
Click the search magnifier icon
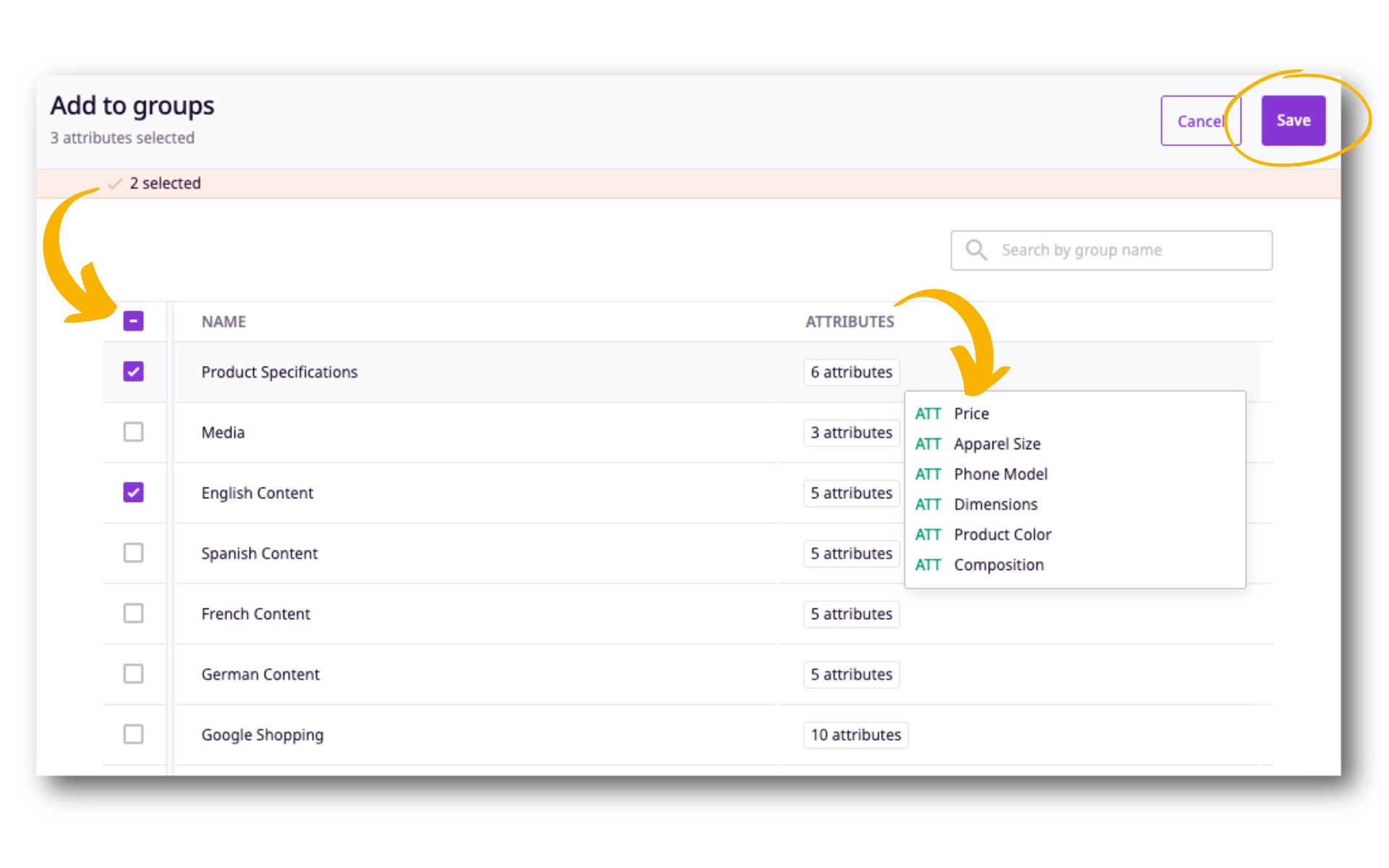click(976, 250)
